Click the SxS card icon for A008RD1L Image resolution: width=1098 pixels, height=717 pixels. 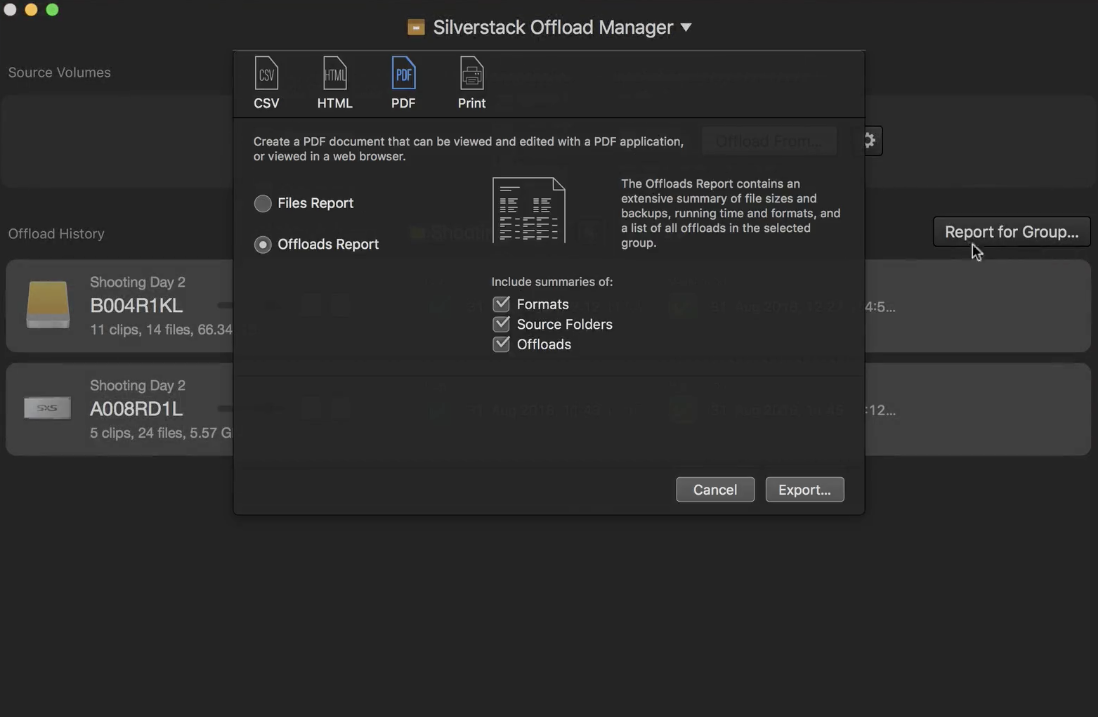pos(47,408)
